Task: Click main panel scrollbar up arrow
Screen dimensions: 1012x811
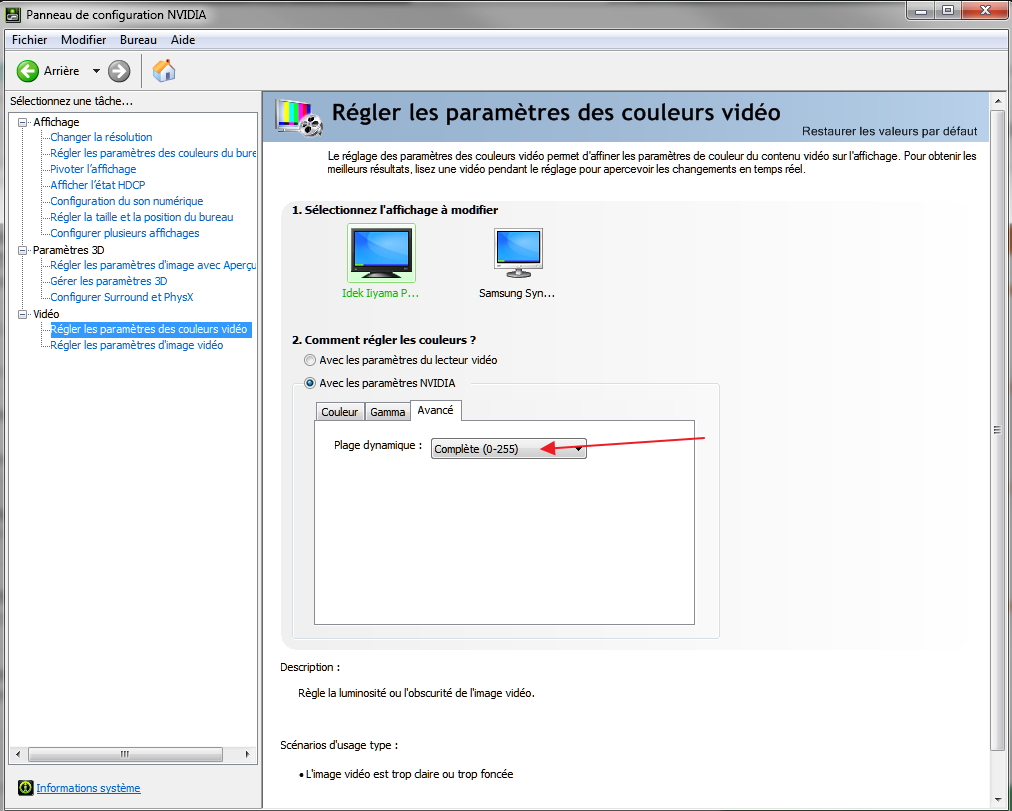Action: click(x=998, y=101)
